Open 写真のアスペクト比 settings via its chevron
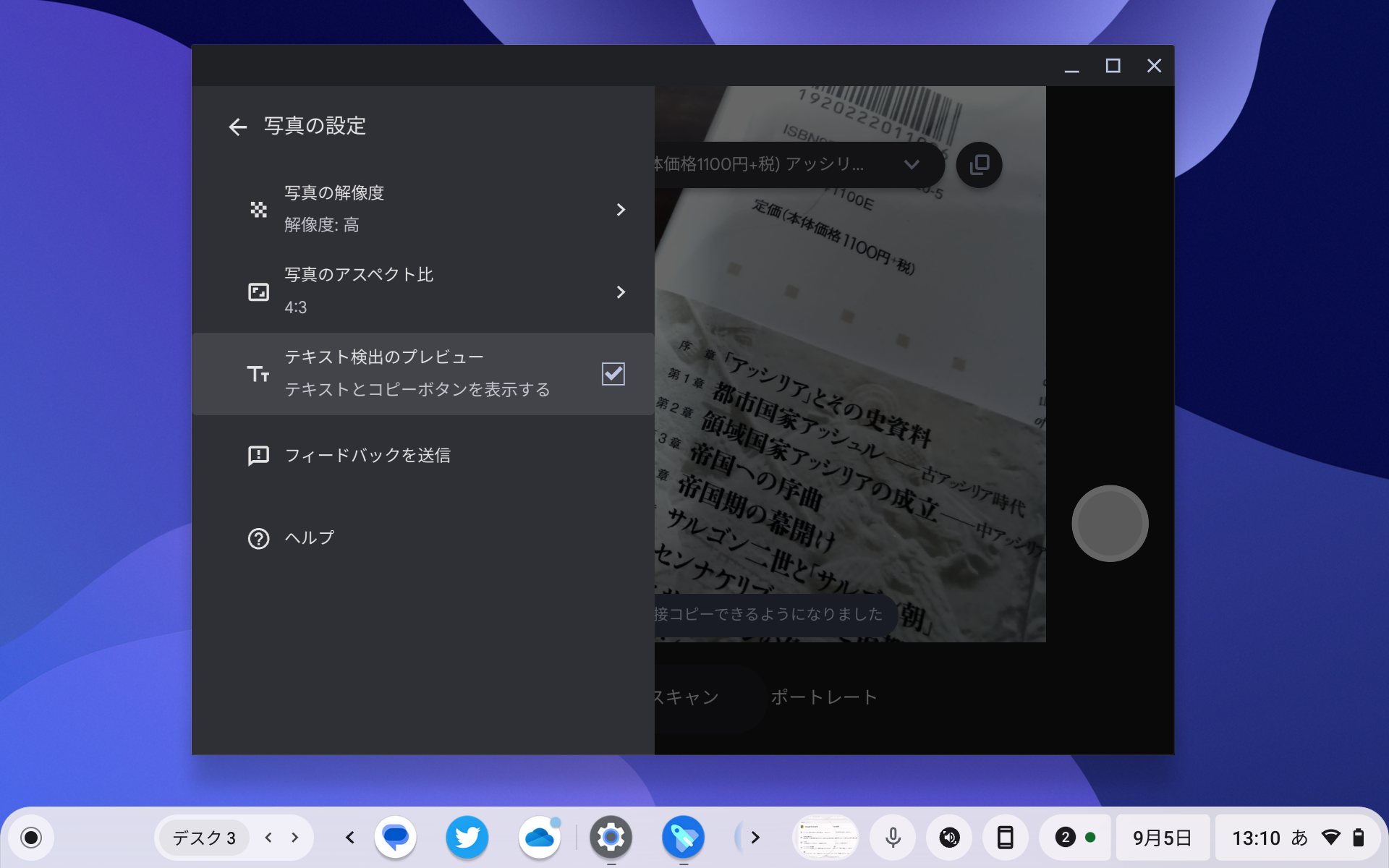 tap(621, 292)
